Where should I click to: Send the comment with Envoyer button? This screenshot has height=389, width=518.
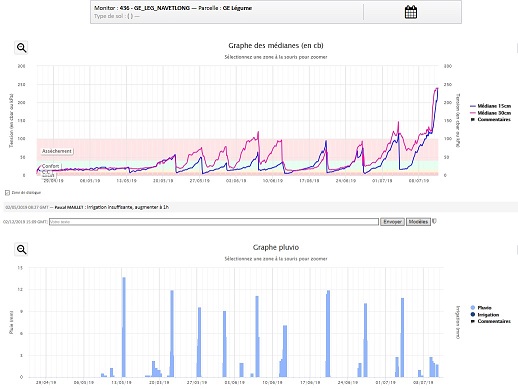tap(392, 222)
